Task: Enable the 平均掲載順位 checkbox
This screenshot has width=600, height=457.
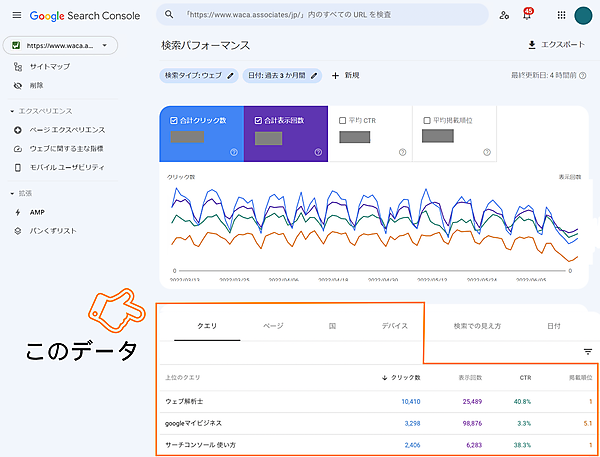Action: (427, 121)
